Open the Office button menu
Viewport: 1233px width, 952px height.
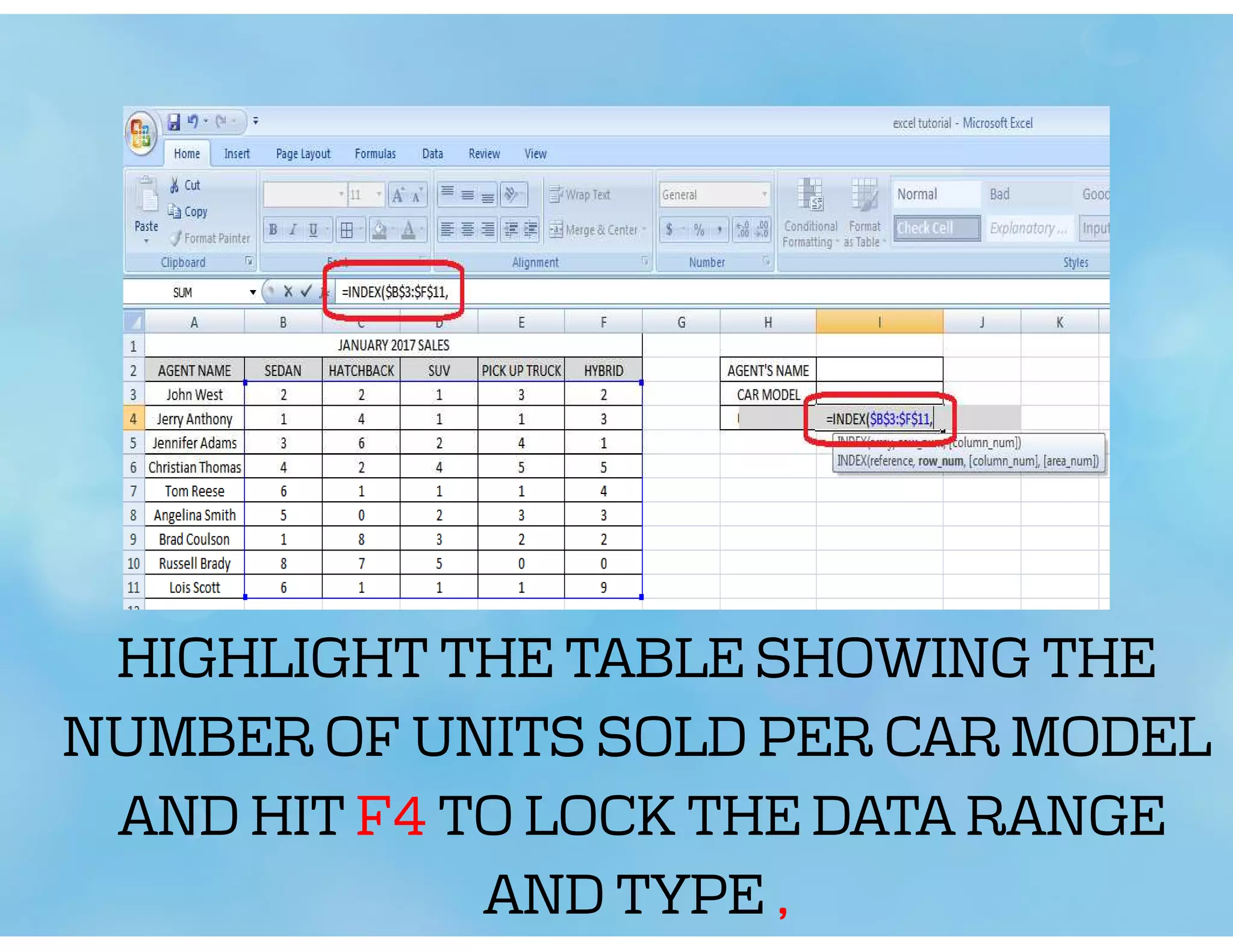click(141, 132)
